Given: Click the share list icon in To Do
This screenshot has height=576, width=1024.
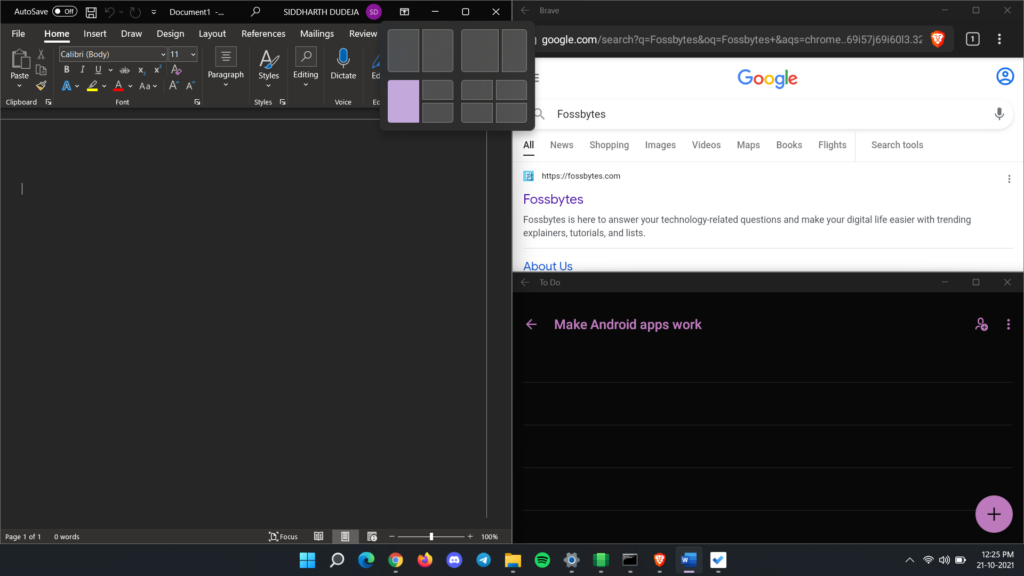Looking at the screenshot, I should (981, 325).
